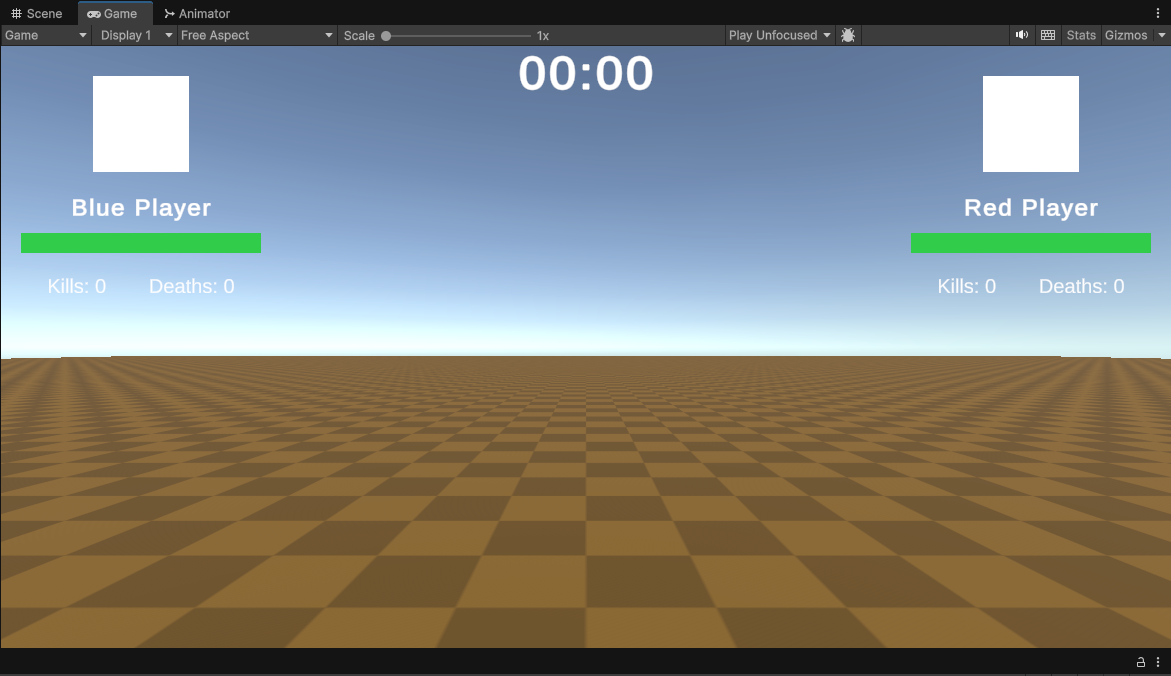
Task: Click the Blue Player label
Action: point(141,208)
